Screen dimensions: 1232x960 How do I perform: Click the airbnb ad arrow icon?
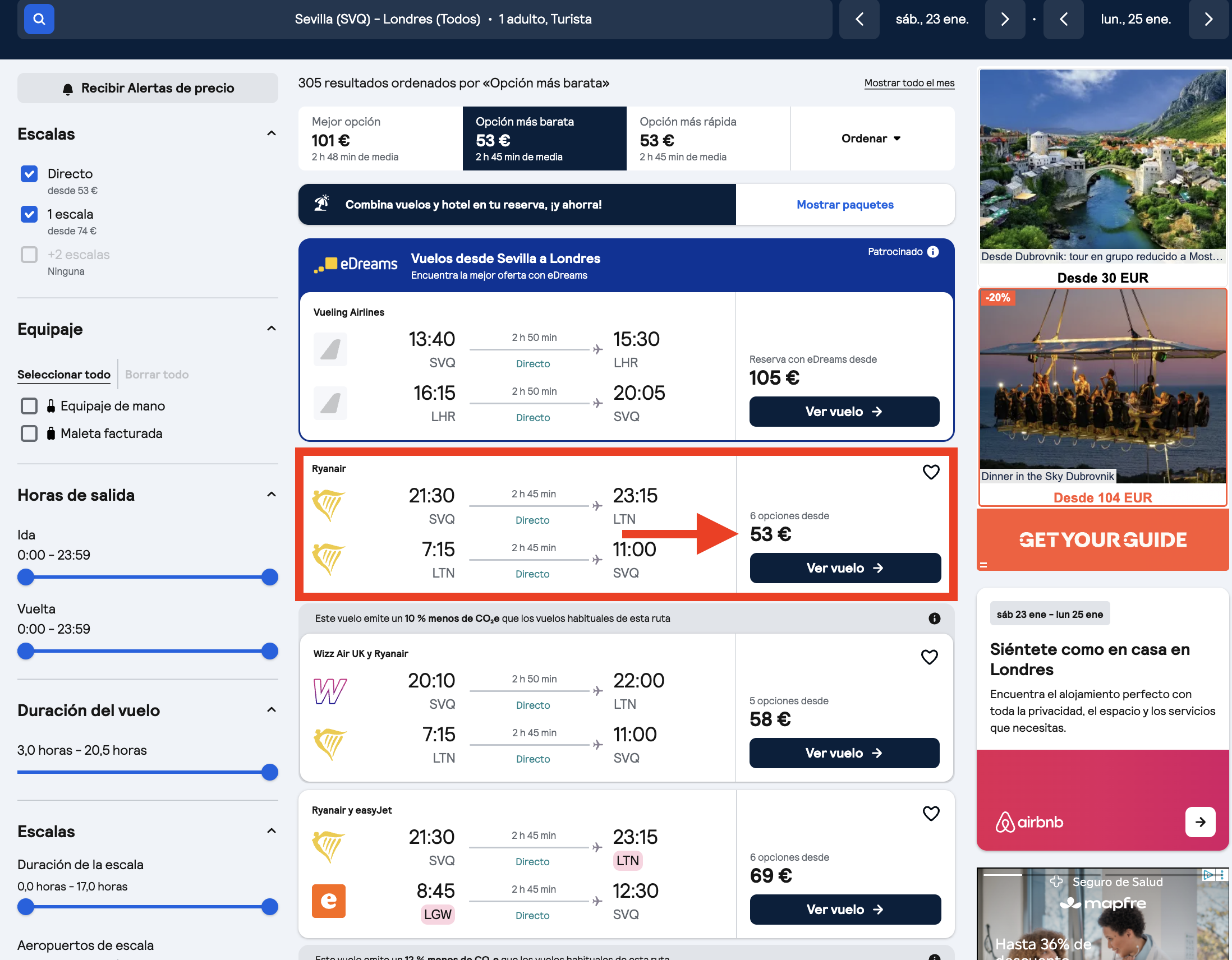(x=1200, y=822)
